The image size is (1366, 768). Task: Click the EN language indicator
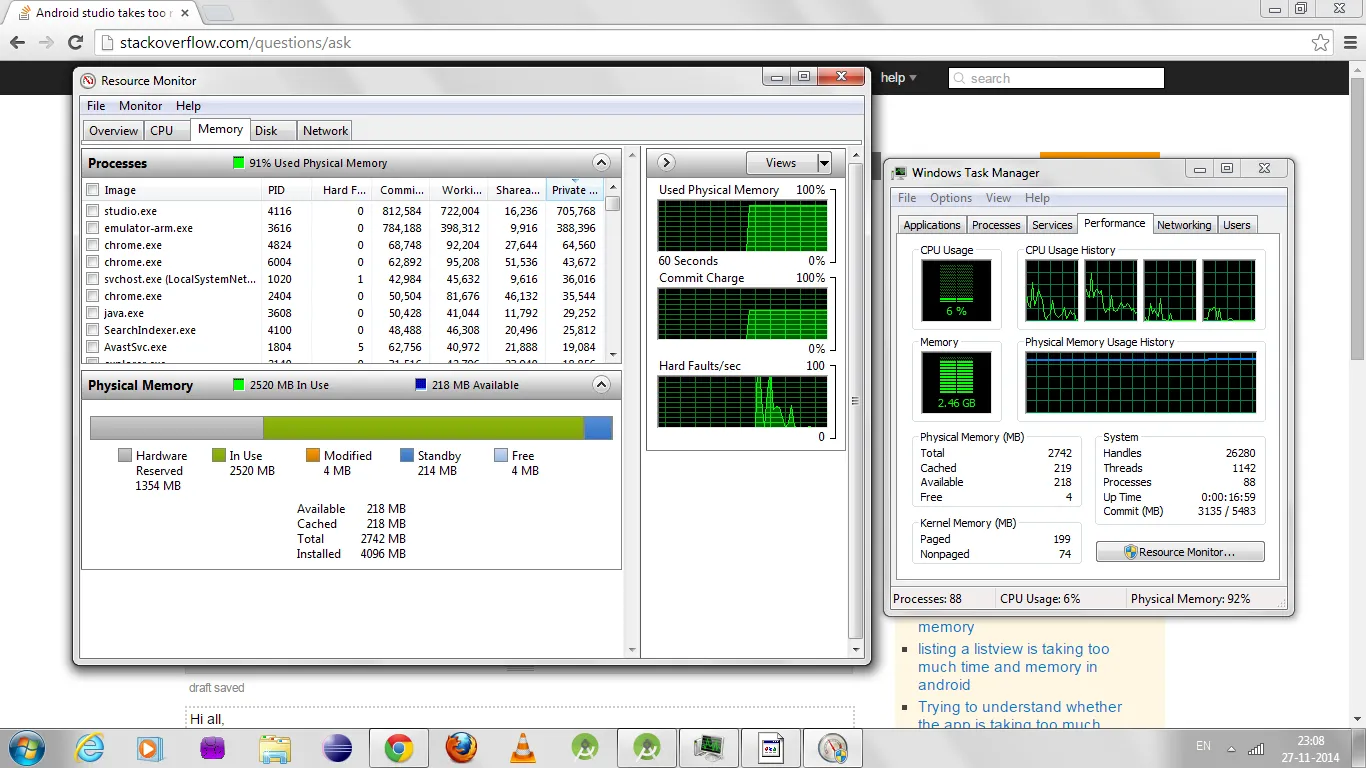(x=1203, y=746)
